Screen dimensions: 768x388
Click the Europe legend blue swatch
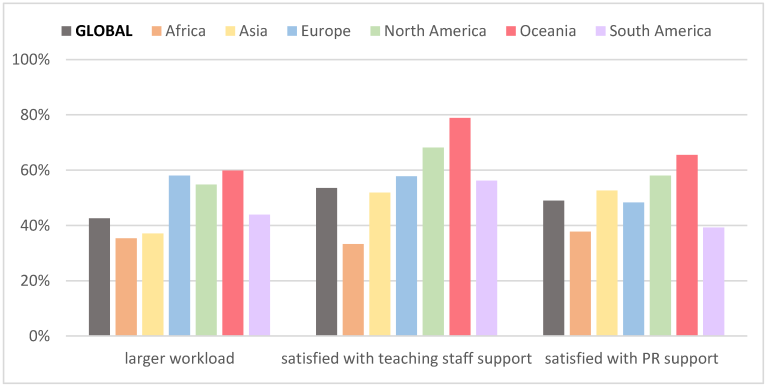pyautogui.click(x=291, y=31)
